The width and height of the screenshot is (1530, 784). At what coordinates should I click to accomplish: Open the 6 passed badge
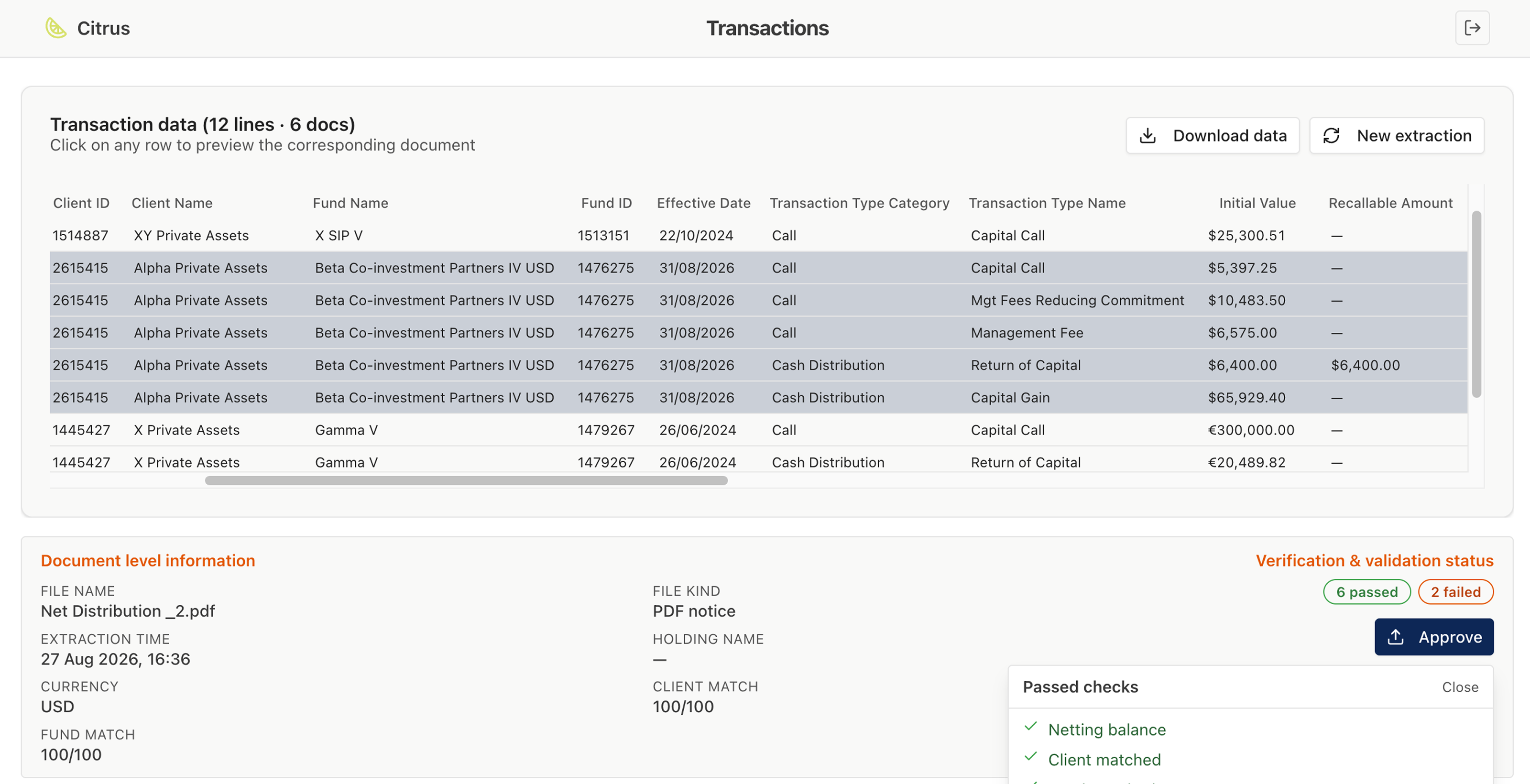[1366, 591]
